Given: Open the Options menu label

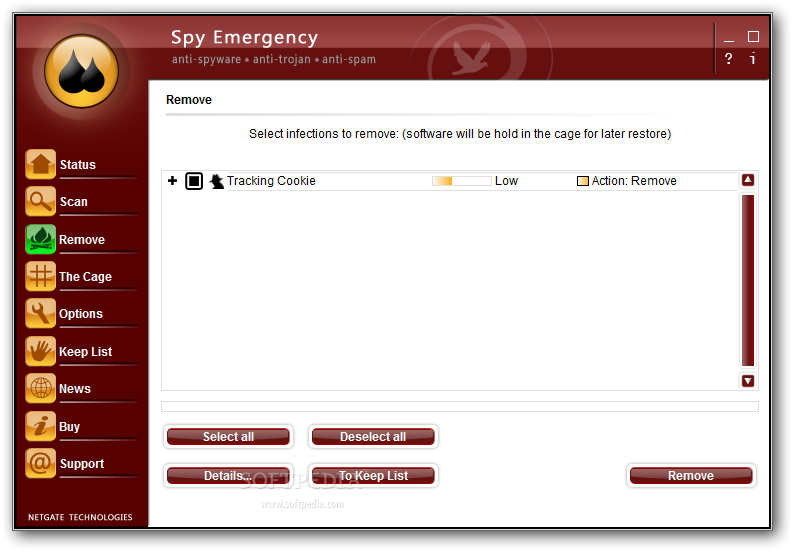Looking at the screenshot, I should click(x=81, y=314).
